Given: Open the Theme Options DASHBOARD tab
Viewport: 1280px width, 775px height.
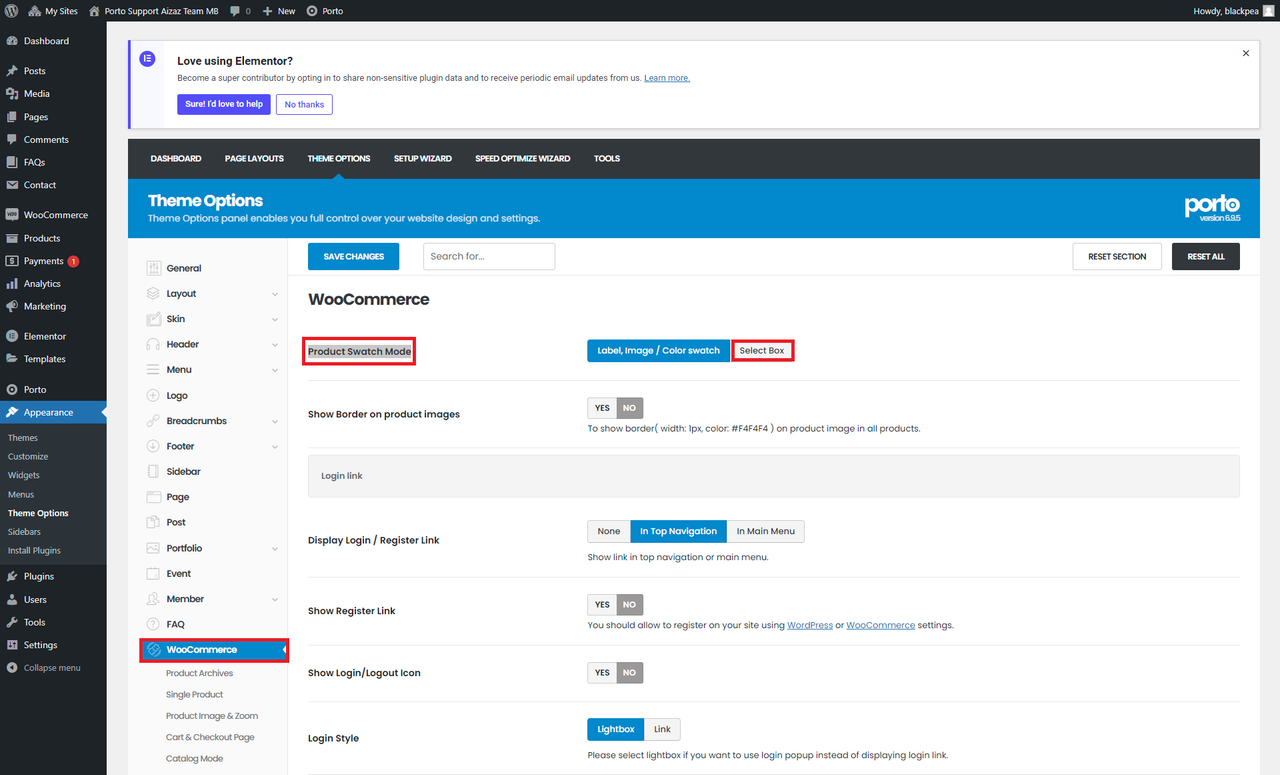Looking at the screenshot, I should coord(176,159).
